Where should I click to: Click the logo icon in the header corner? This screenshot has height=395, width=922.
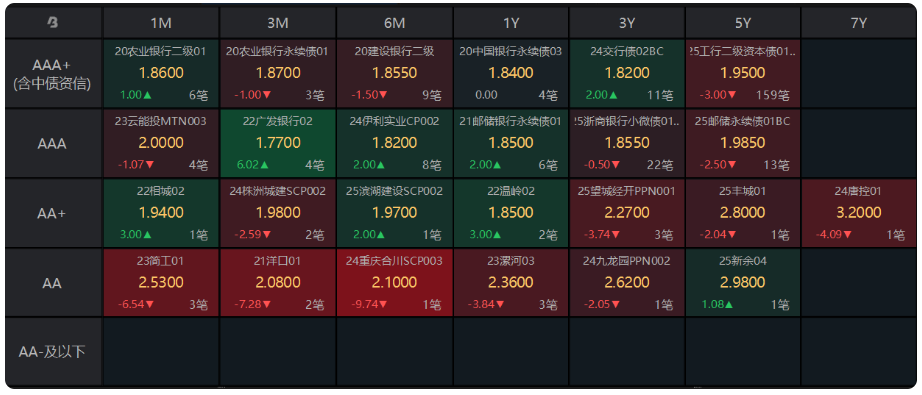53,23
